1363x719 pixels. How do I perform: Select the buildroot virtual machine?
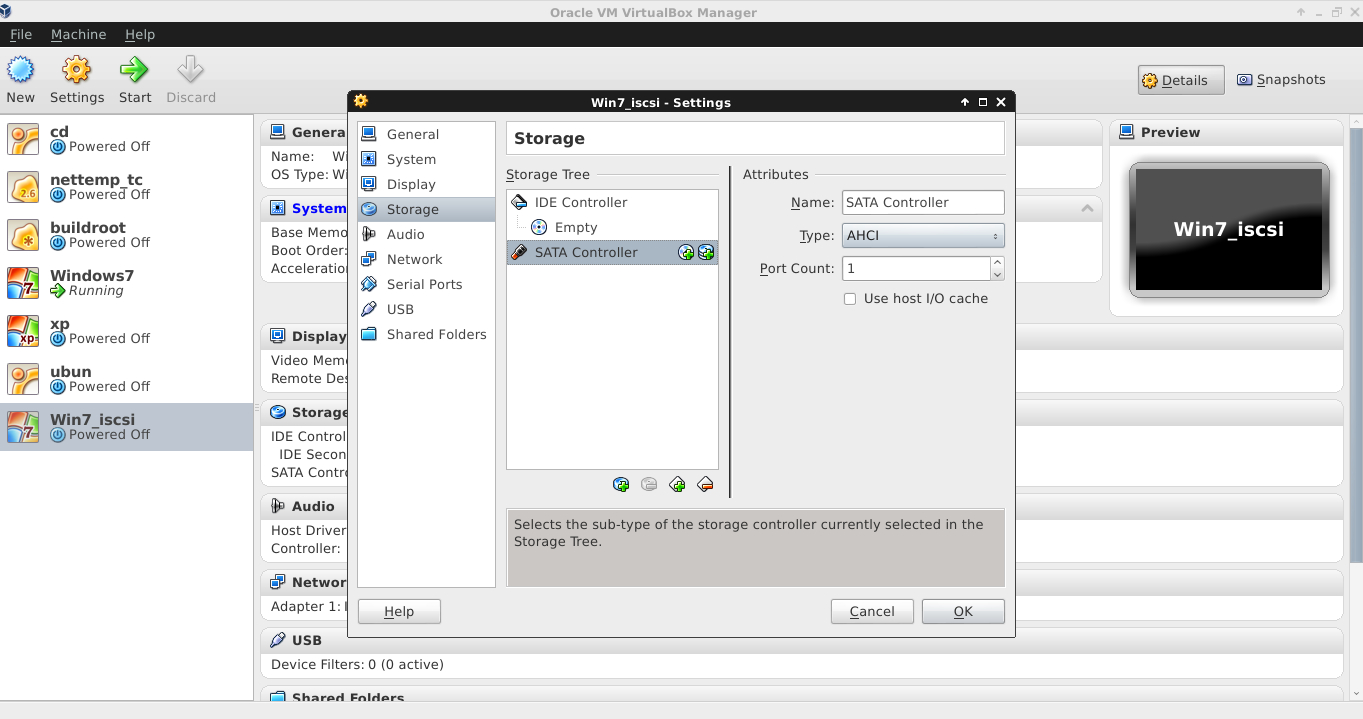(x=126, y=235)
